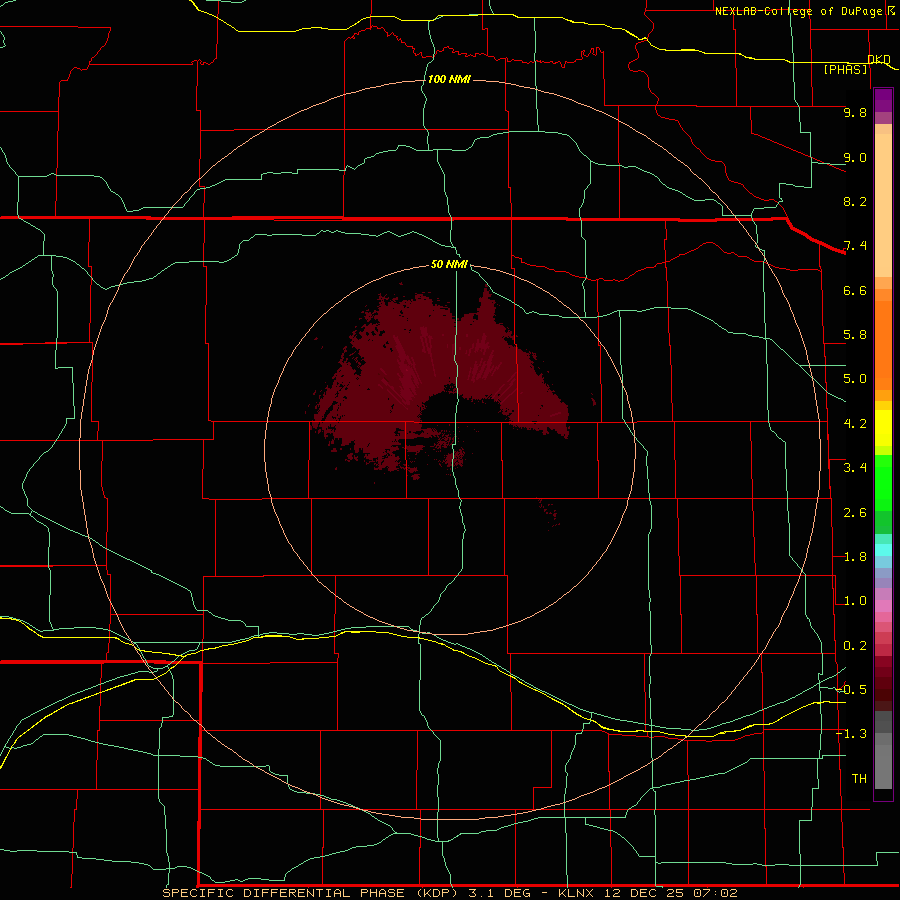The width and height of the screenshot is (900, 900).
Task: Click the '[PHAS]' unit label
Action: (845, 70)
